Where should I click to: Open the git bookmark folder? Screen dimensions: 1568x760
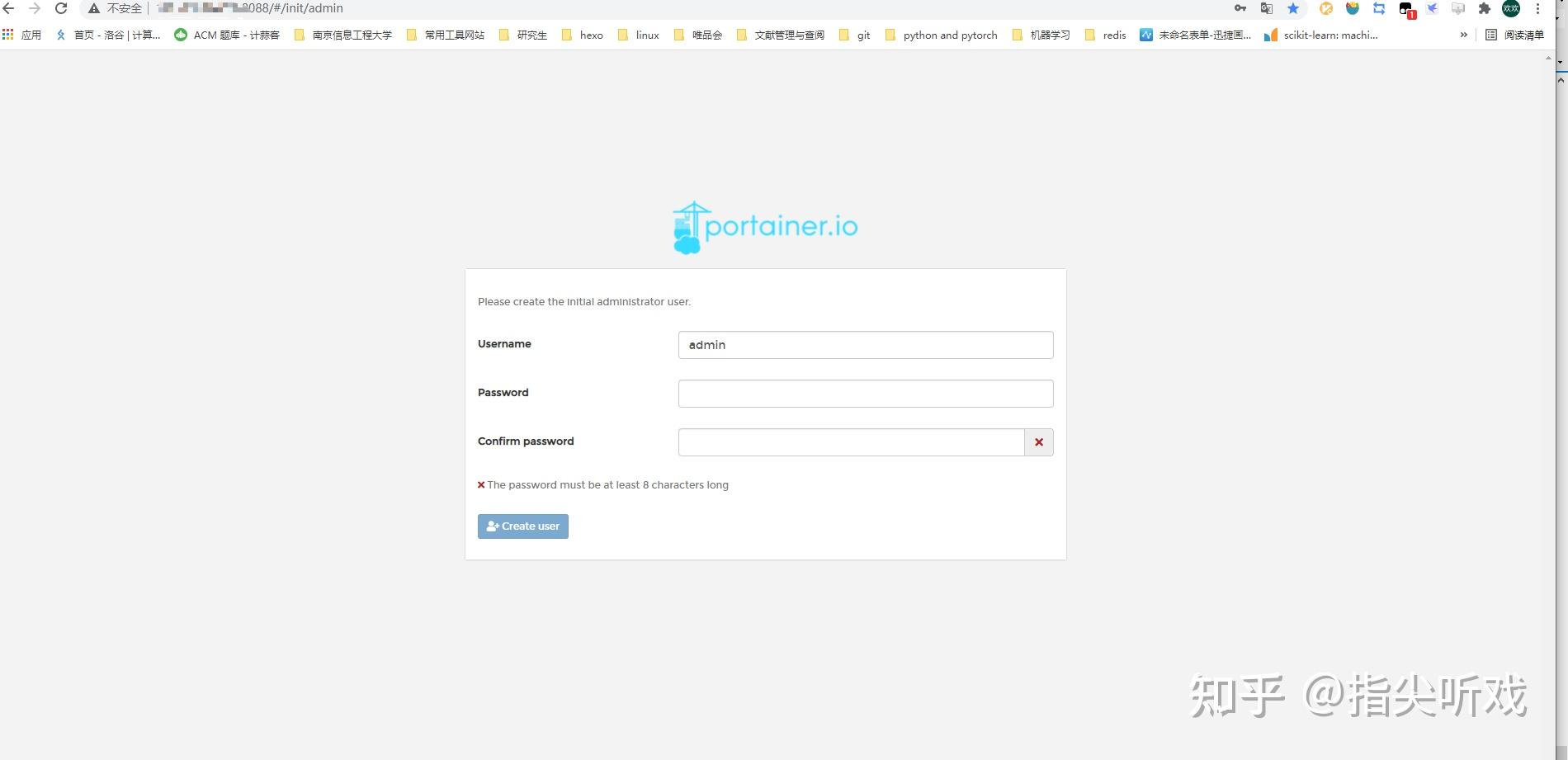coord(855,35)
